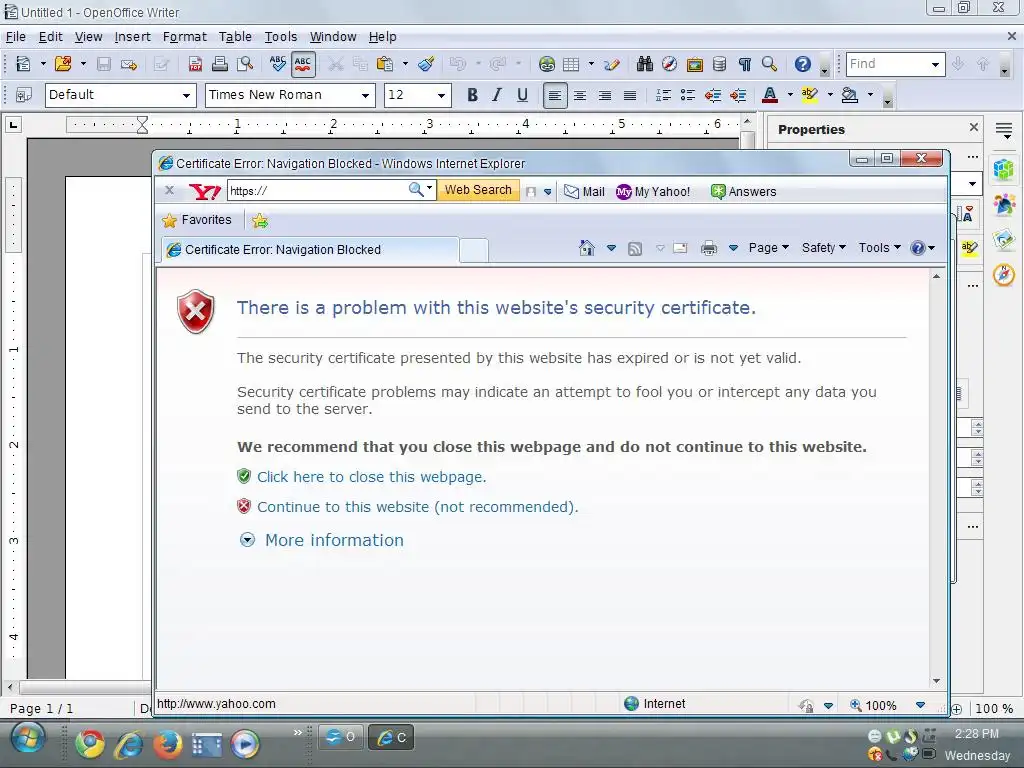Open the Table menu
This screenshot has width=1024, height=768.
point(235,37)
